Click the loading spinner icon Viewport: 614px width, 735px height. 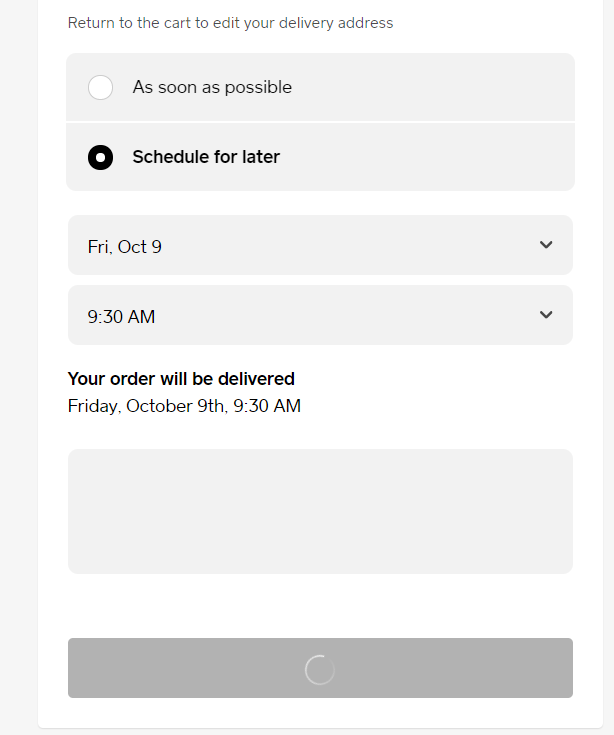click(319, 669)
